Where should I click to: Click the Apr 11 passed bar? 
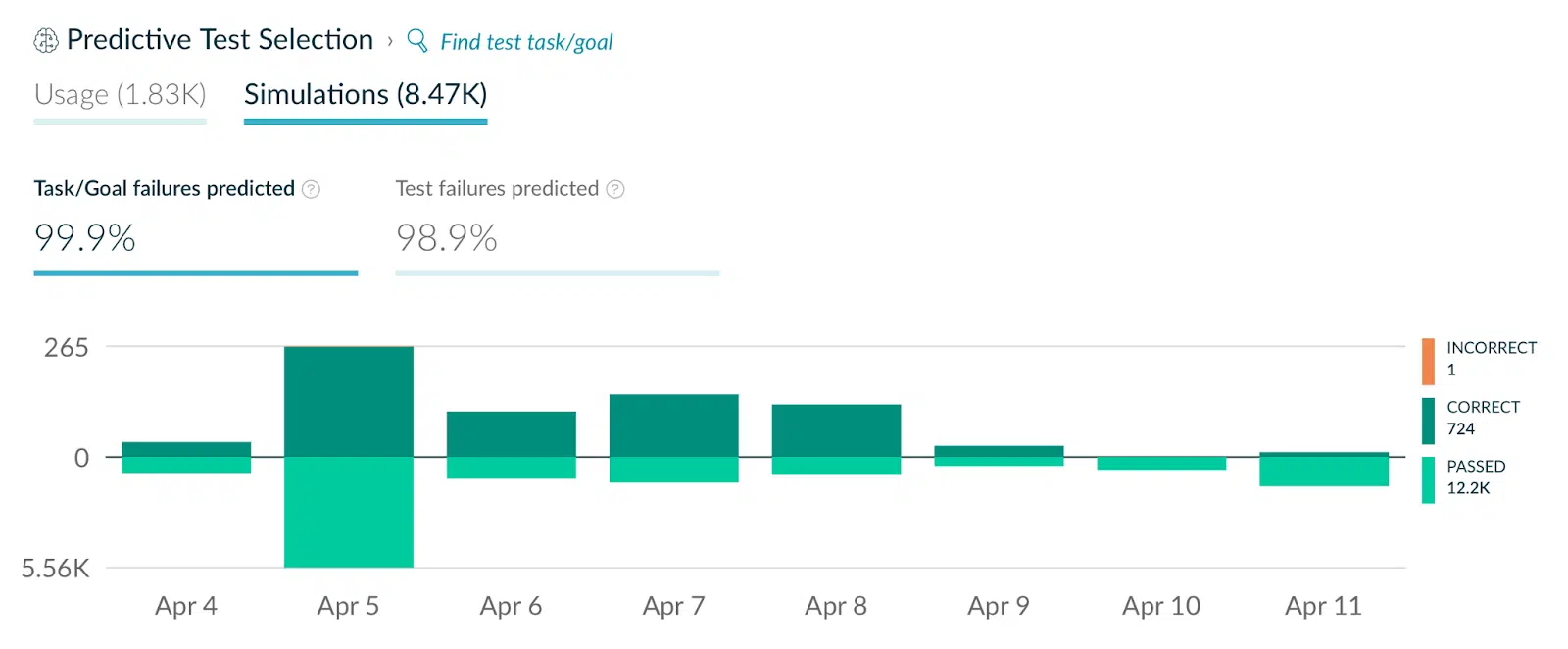(1323, 472)
